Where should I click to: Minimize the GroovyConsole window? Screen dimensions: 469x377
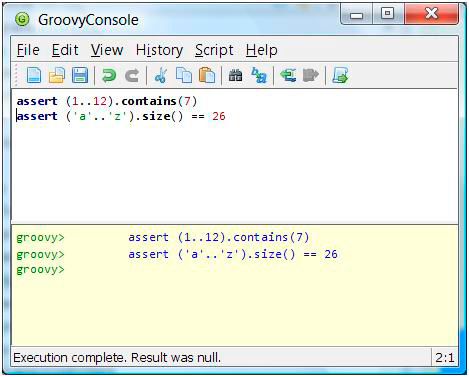[x=356, y=14]
